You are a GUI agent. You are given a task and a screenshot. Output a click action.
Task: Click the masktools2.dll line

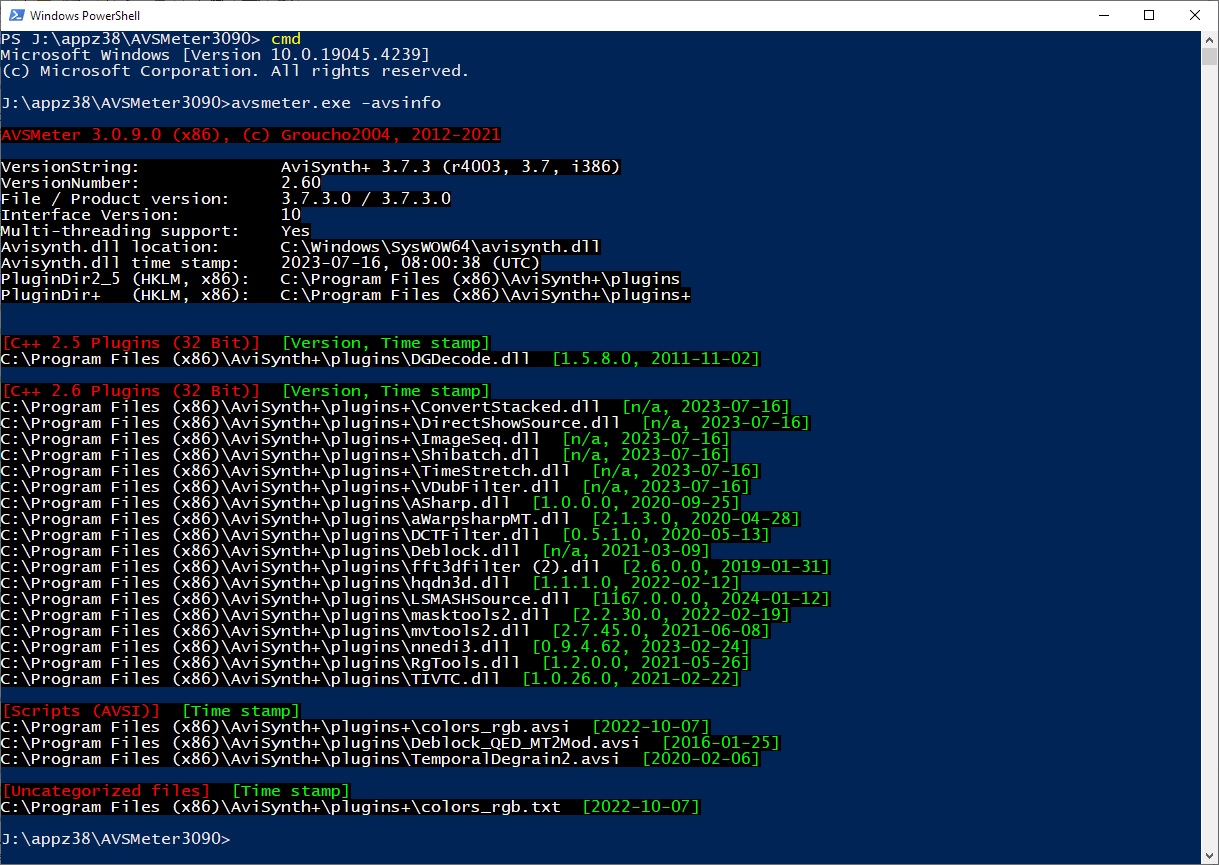(x=396, y=615)
